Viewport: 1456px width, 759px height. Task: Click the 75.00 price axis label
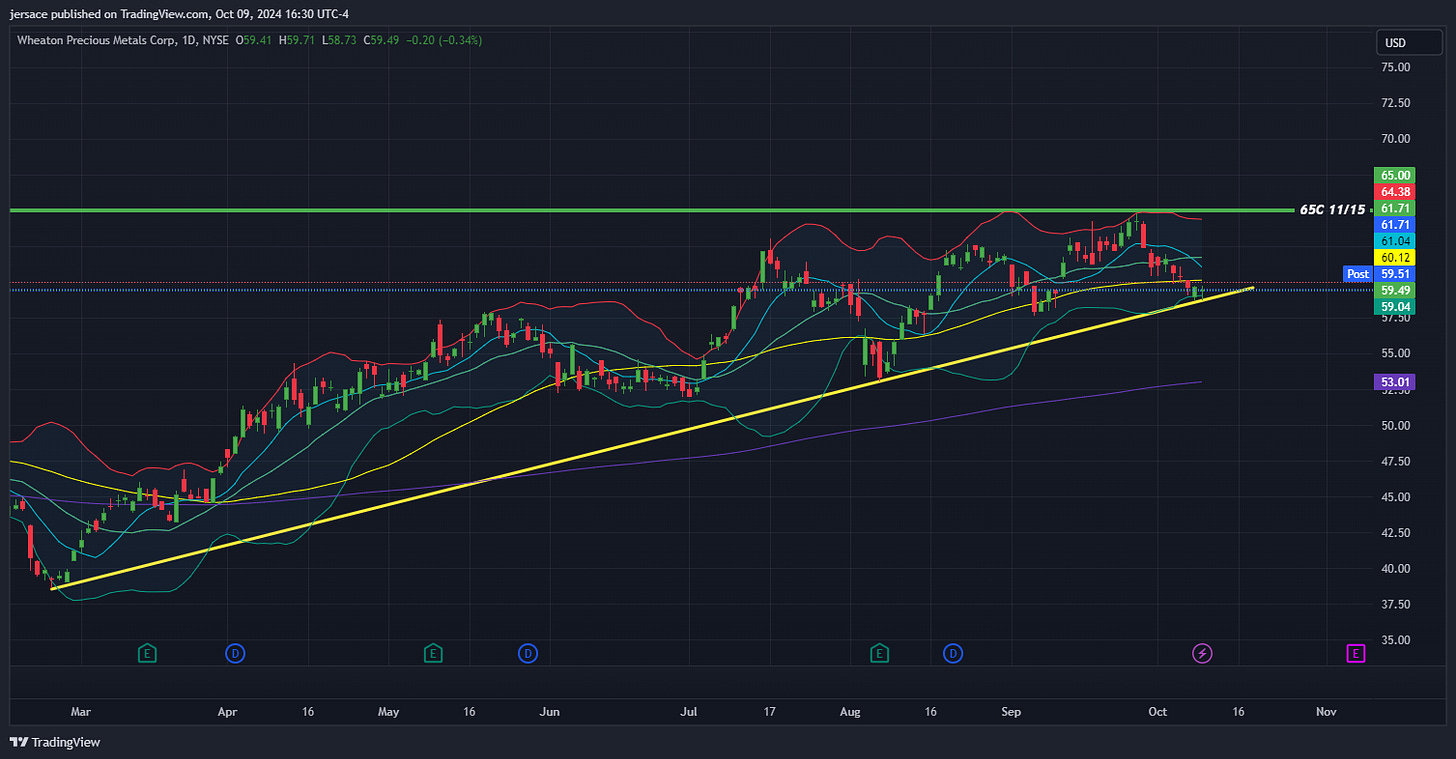pos(1395,67)
